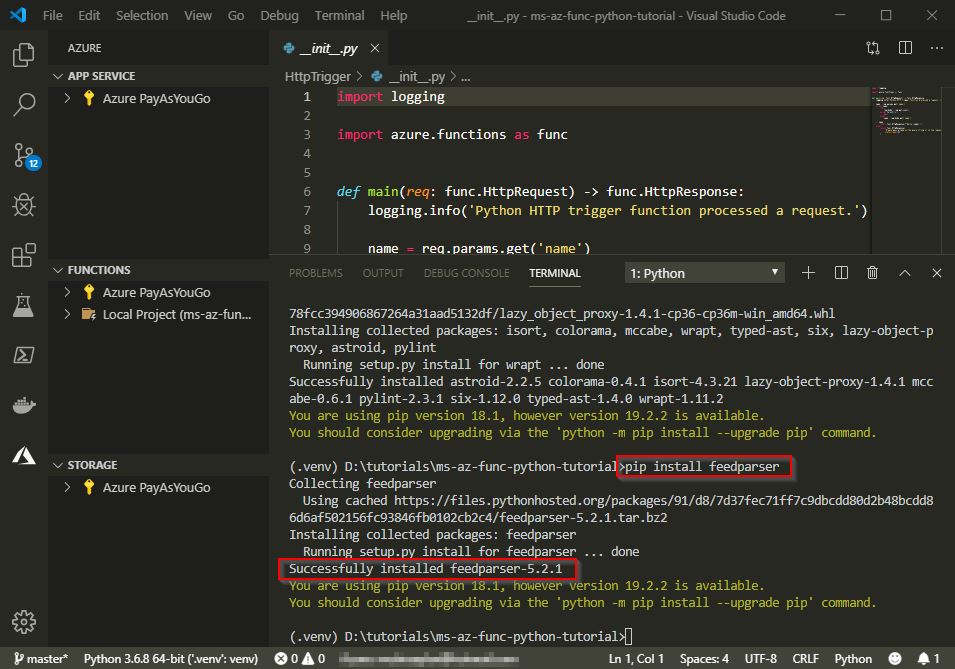955x669 pixels.
Task: Expand Azure PayAsYouGo under Storage
Action: click(67, 487)
